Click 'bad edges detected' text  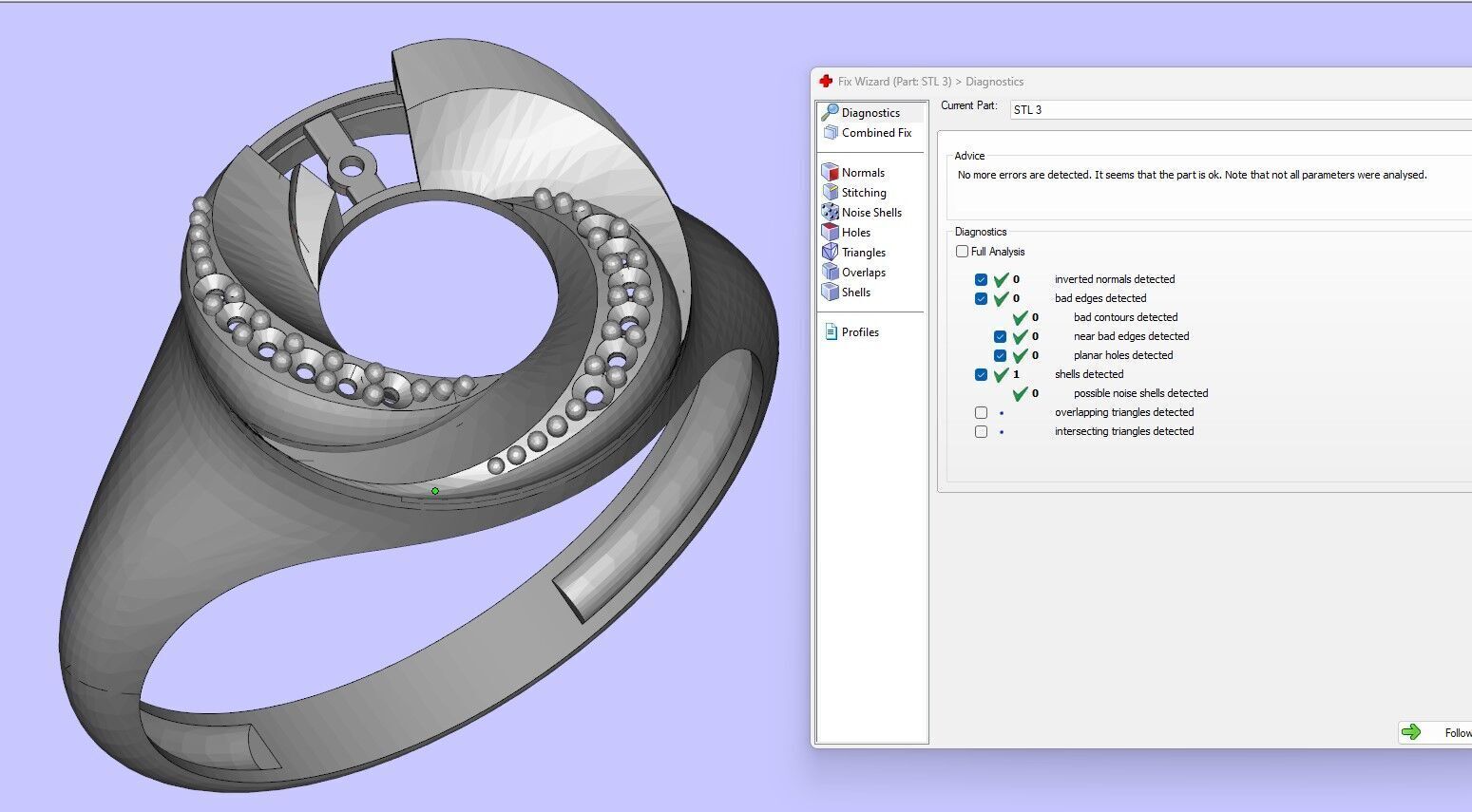(1100, 298)
